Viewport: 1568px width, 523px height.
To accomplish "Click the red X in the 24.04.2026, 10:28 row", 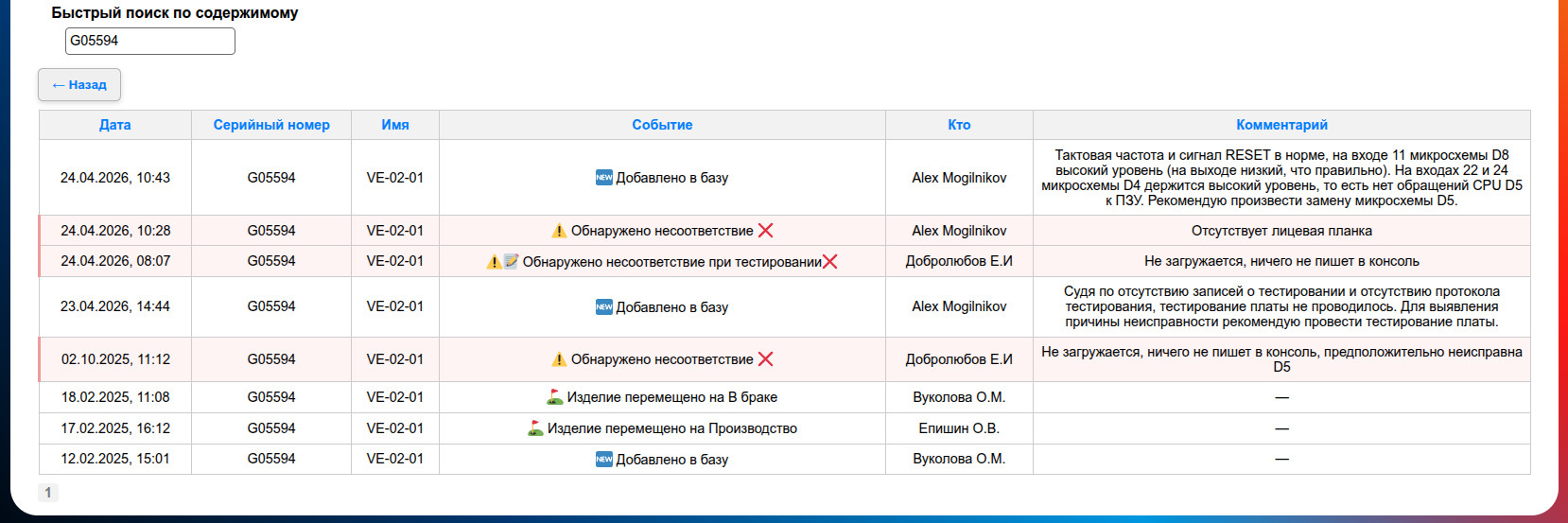I will pyautogui.click(x=766, y=231).
